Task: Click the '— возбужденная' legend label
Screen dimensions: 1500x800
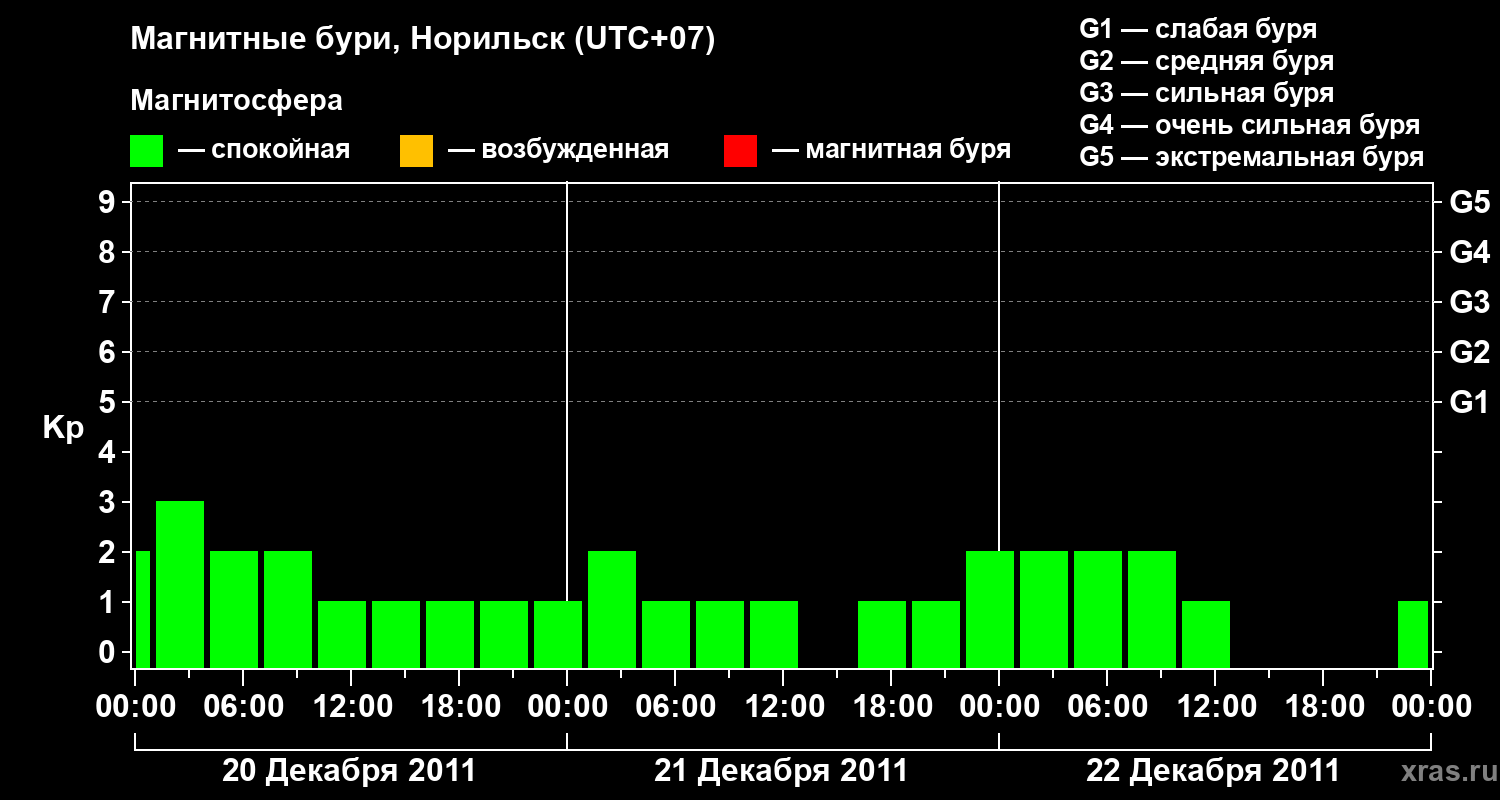Action: click(x=558, y=150)
